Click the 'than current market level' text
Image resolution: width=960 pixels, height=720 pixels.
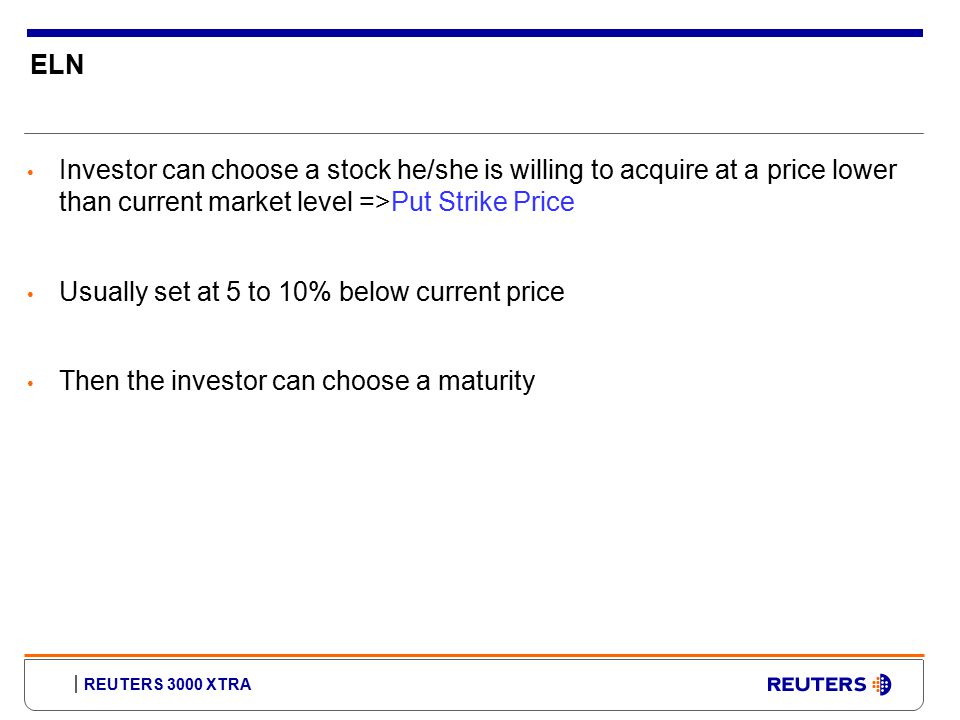(x=206, y=201)
